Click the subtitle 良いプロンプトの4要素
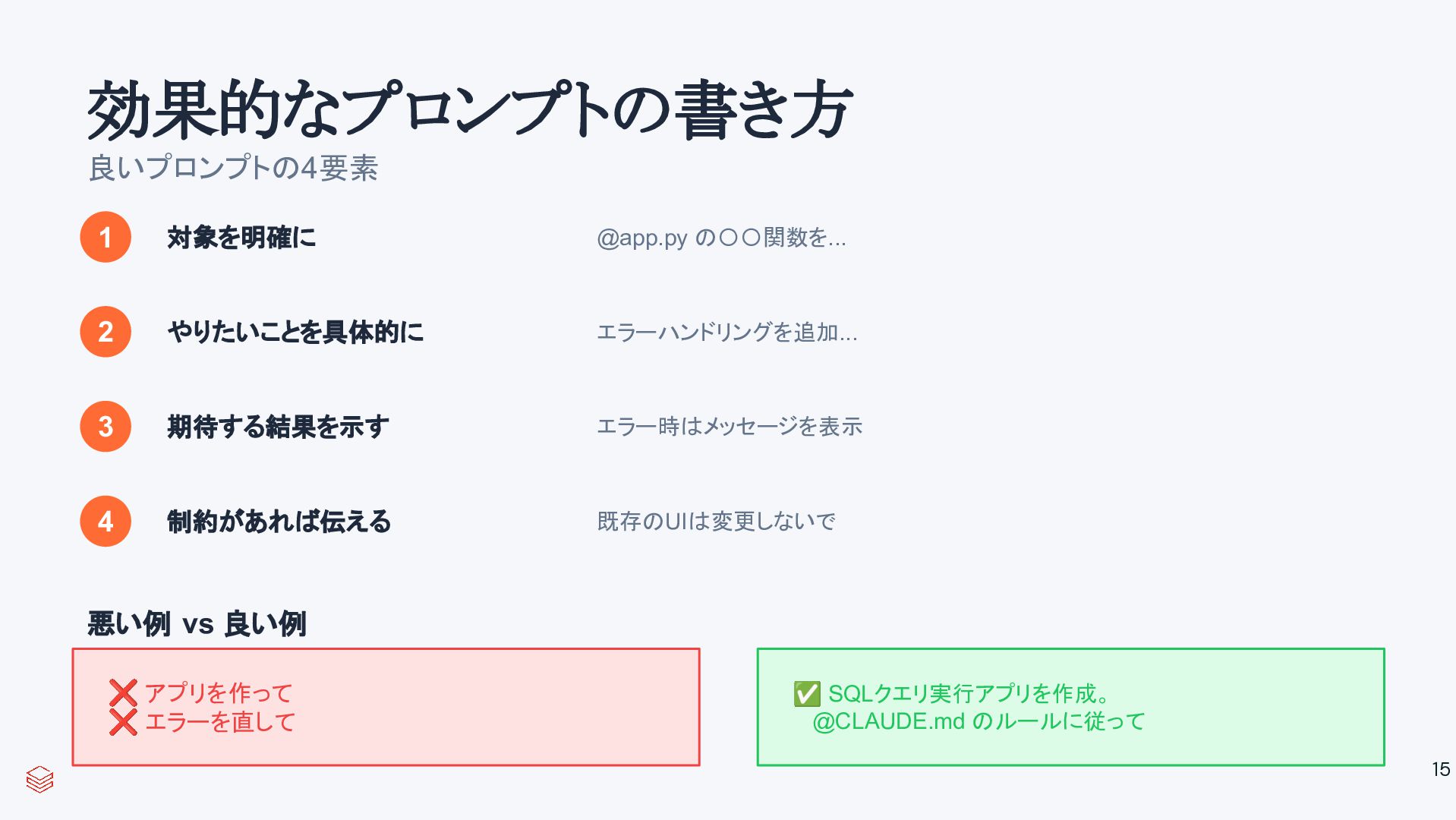The height and width of the screenshot is (820, 1456). pos(233,168)
